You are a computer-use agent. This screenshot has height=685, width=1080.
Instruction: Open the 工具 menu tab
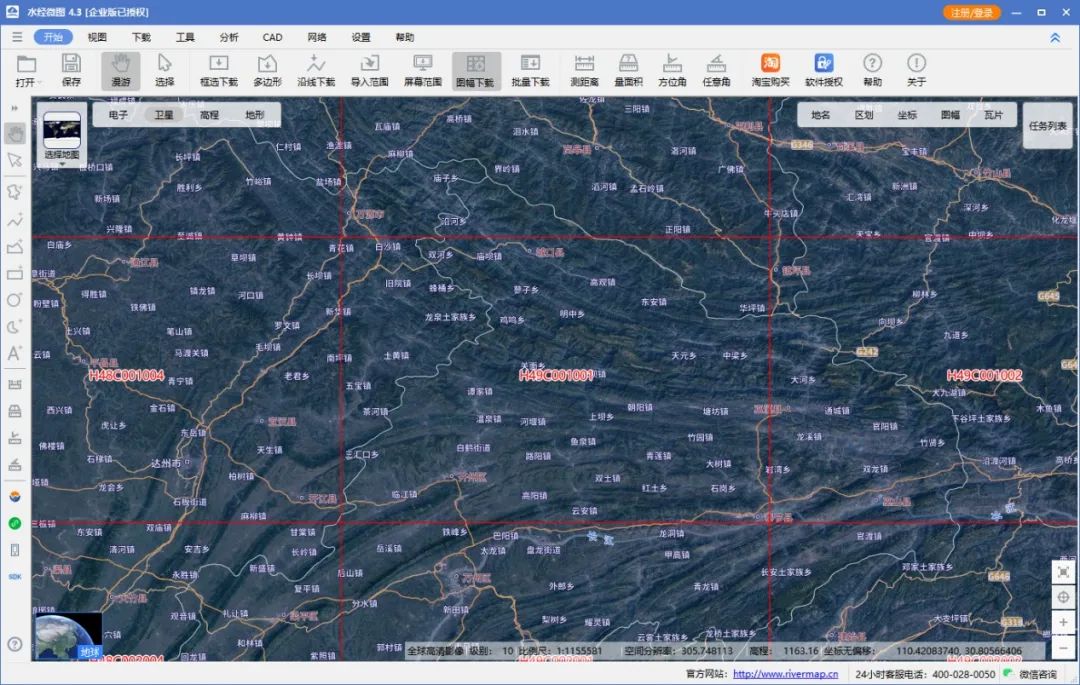tap(185, 37)
